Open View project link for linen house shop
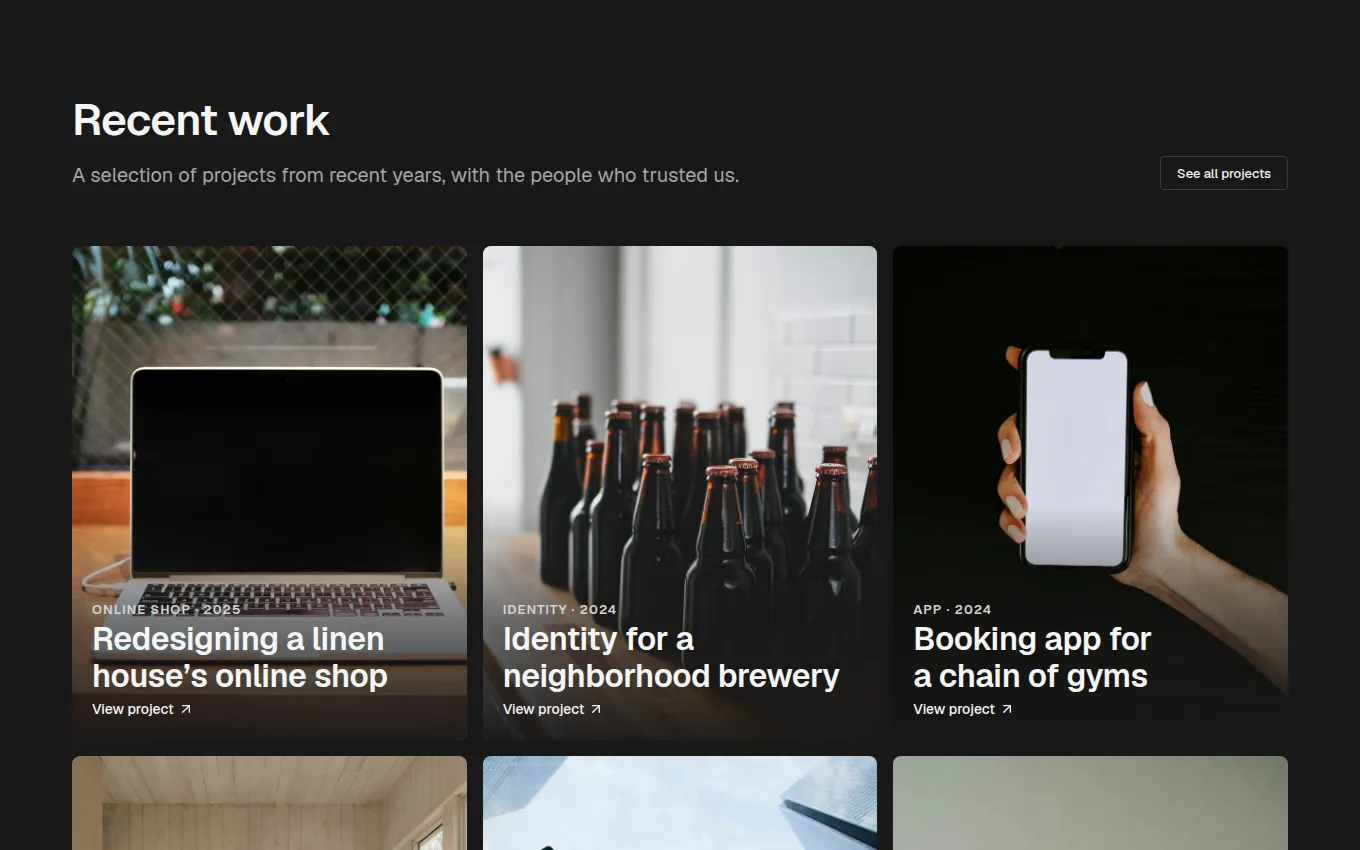Screen dimensions: 1360x850 (141, 709)
